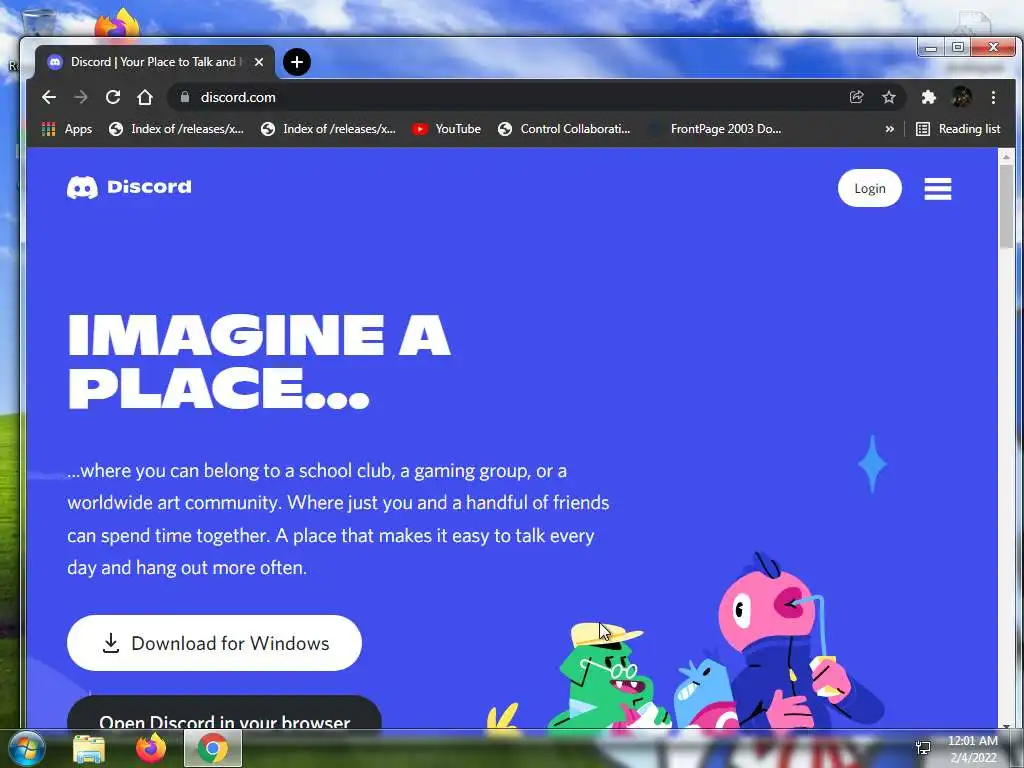The height and width of the screenshot is (768, 1024).
Task: Click the Chrome window restore button
Action: [x=957, y=48]
